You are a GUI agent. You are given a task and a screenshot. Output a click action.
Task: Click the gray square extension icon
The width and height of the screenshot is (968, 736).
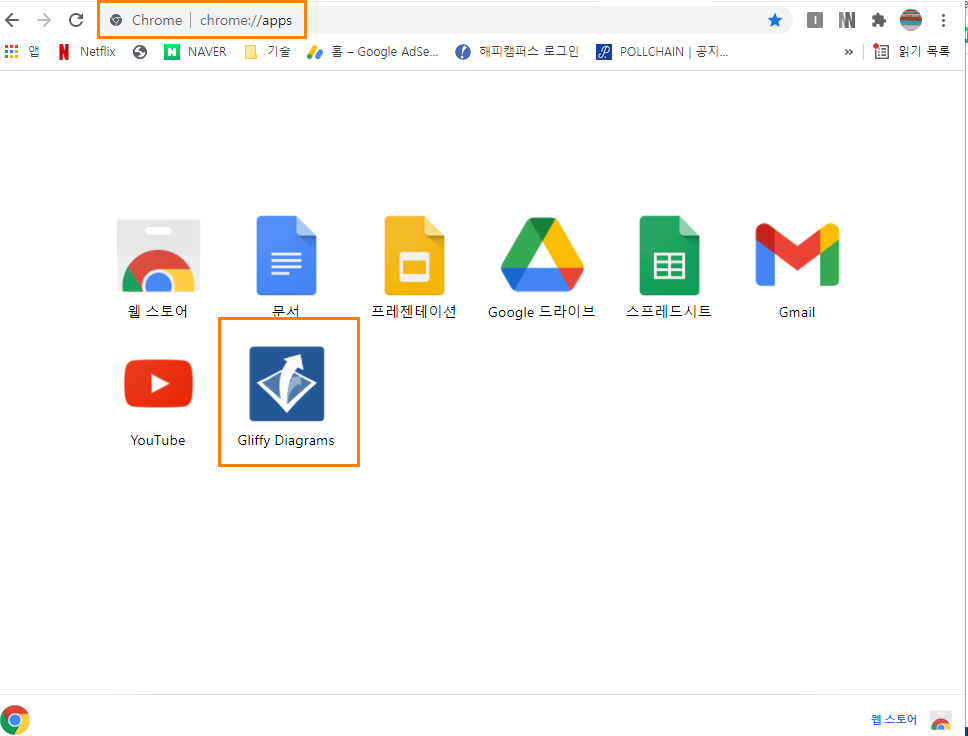coord(815,20)
